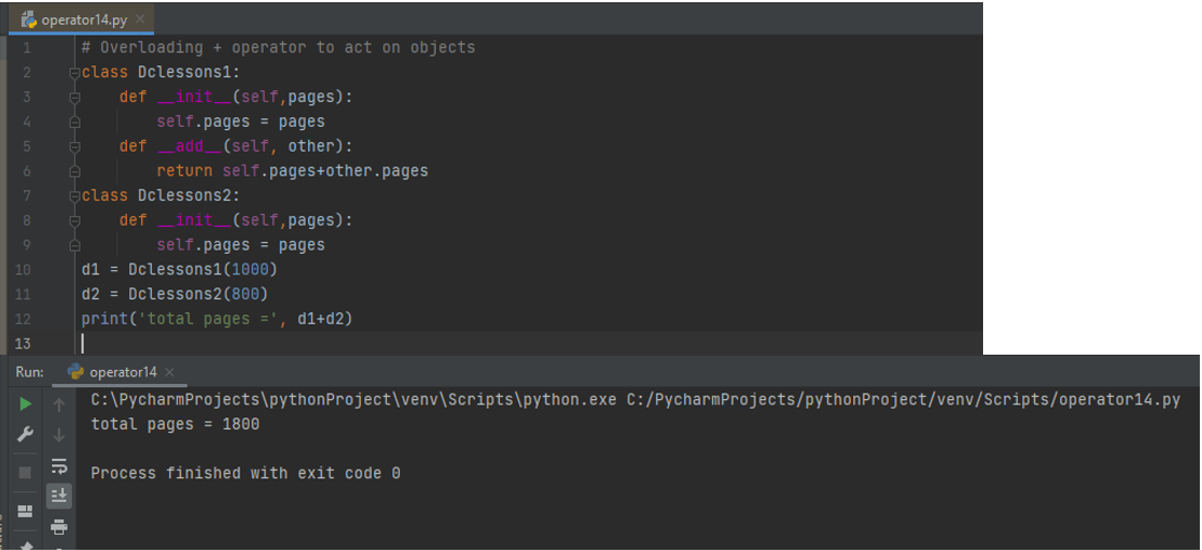
Task: Click the 'Run:' panel label
Action: (x=30, y=372)
